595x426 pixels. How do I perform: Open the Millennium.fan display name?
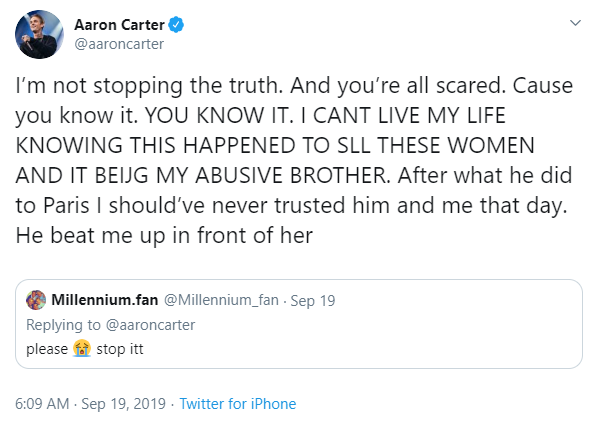(105, 300)
